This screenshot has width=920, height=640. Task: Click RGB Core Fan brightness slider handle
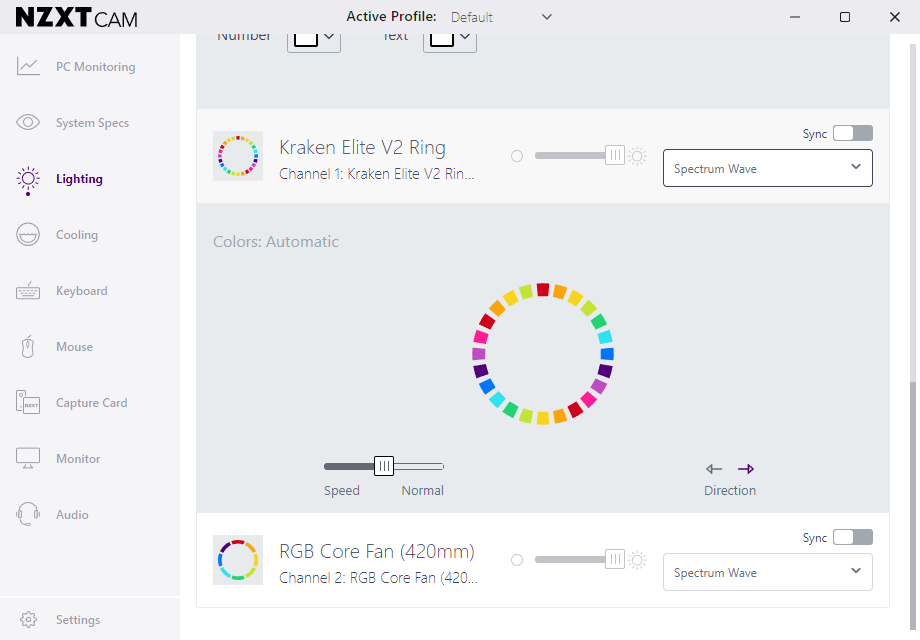(615, 560)
